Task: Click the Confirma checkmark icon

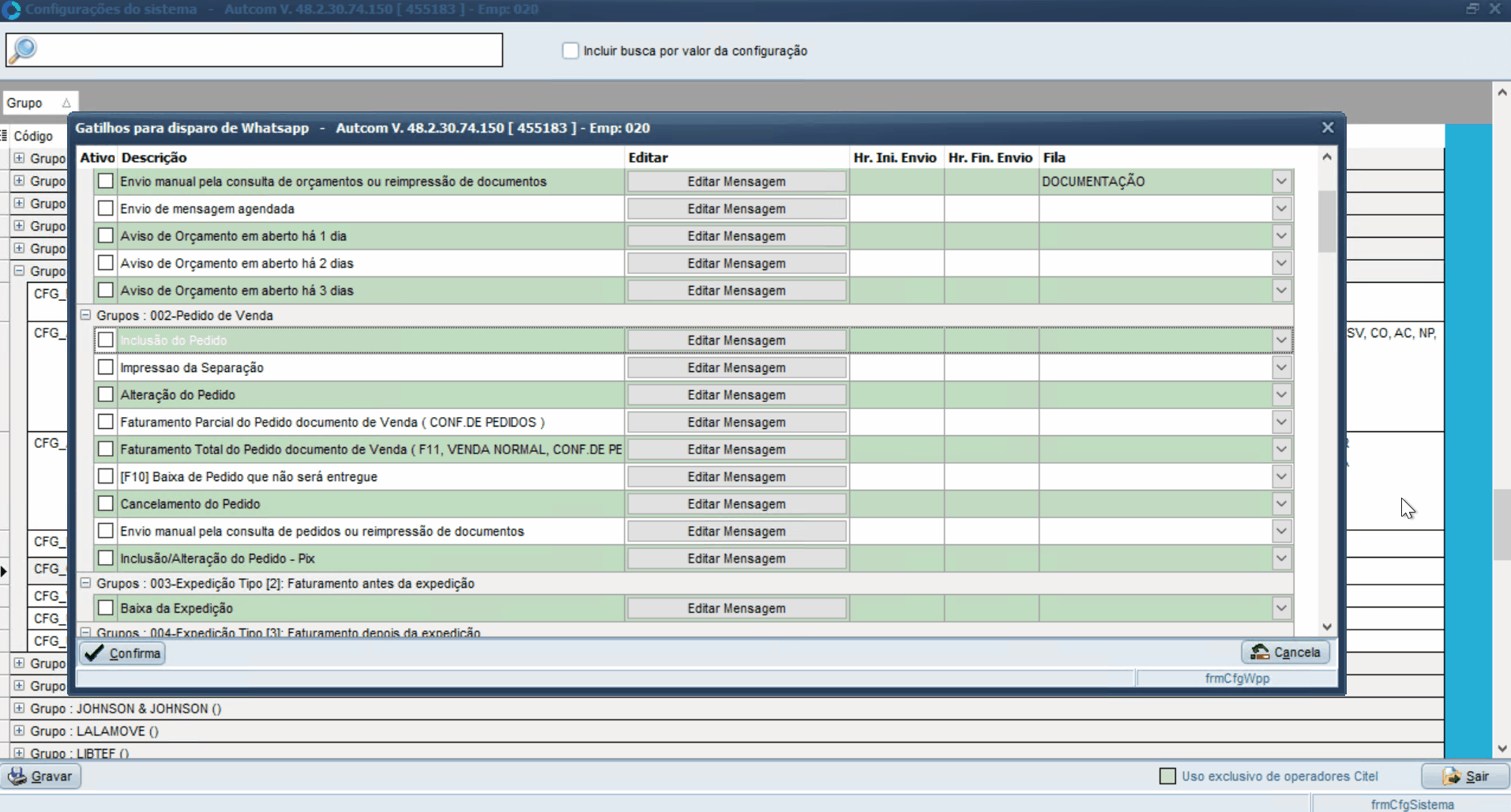Action: coord(94,653)
